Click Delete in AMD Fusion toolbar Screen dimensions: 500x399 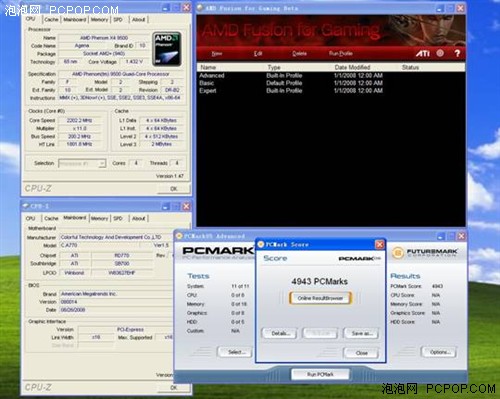(x=299, y=54)
